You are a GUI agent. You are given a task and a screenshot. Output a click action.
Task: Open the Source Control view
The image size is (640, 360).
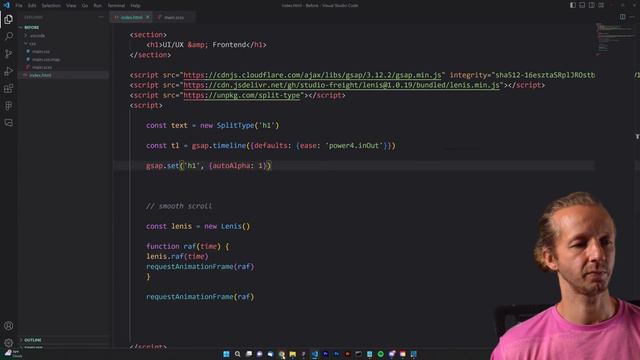9,53
